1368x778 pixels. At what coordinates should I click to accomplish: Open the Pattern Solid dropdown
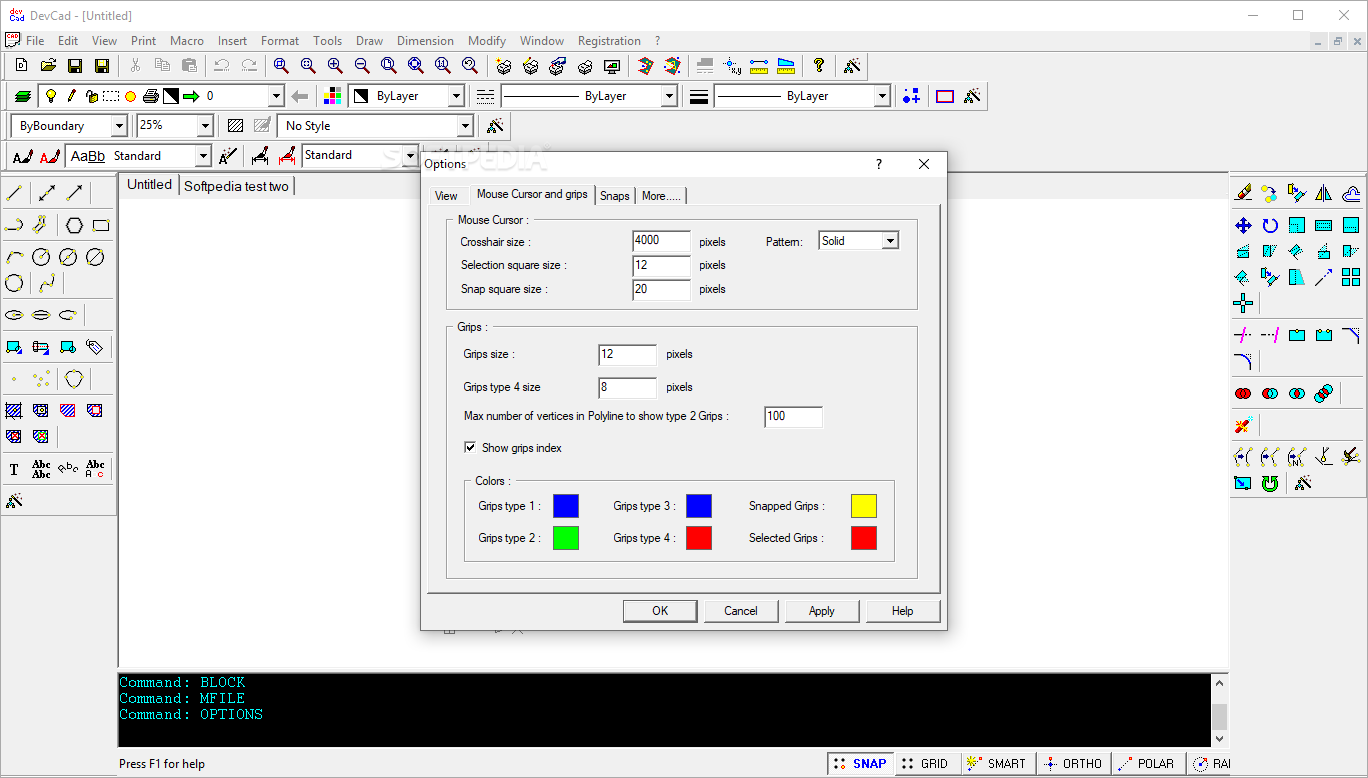(x=890, y=241)
